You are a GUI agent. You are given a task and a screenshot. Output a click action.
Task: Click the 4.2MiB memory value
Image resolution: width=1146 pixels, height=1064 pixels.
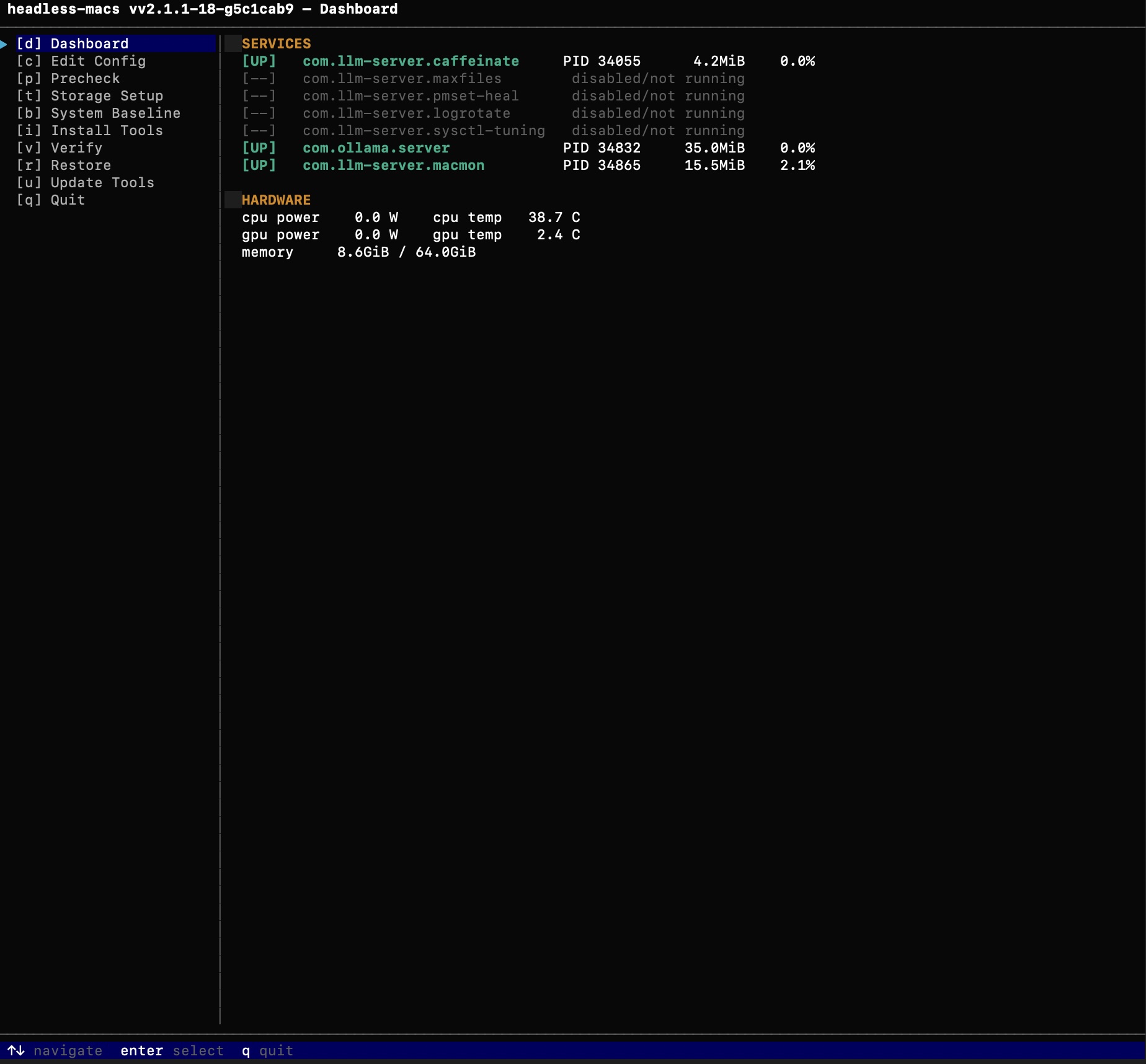[x=719, y=61]
